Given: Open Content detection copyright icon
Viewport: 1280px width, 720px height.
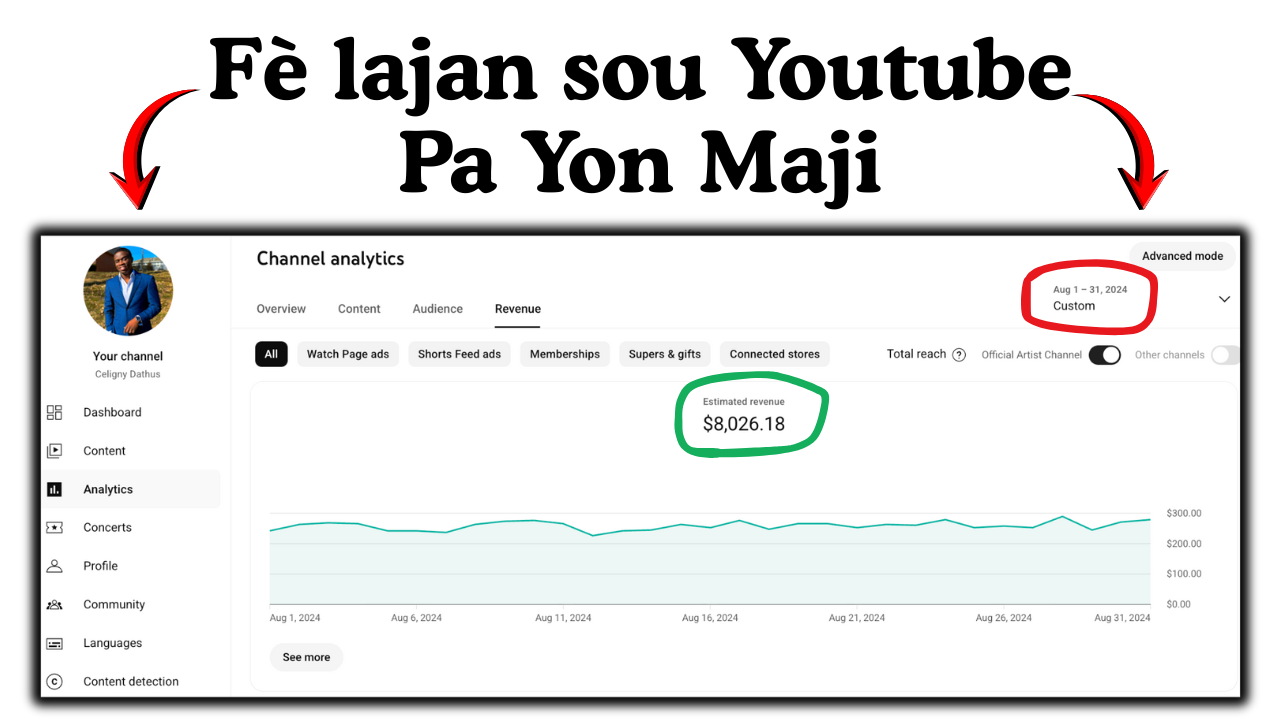Looking at the screenshot, I should point(55,682).
